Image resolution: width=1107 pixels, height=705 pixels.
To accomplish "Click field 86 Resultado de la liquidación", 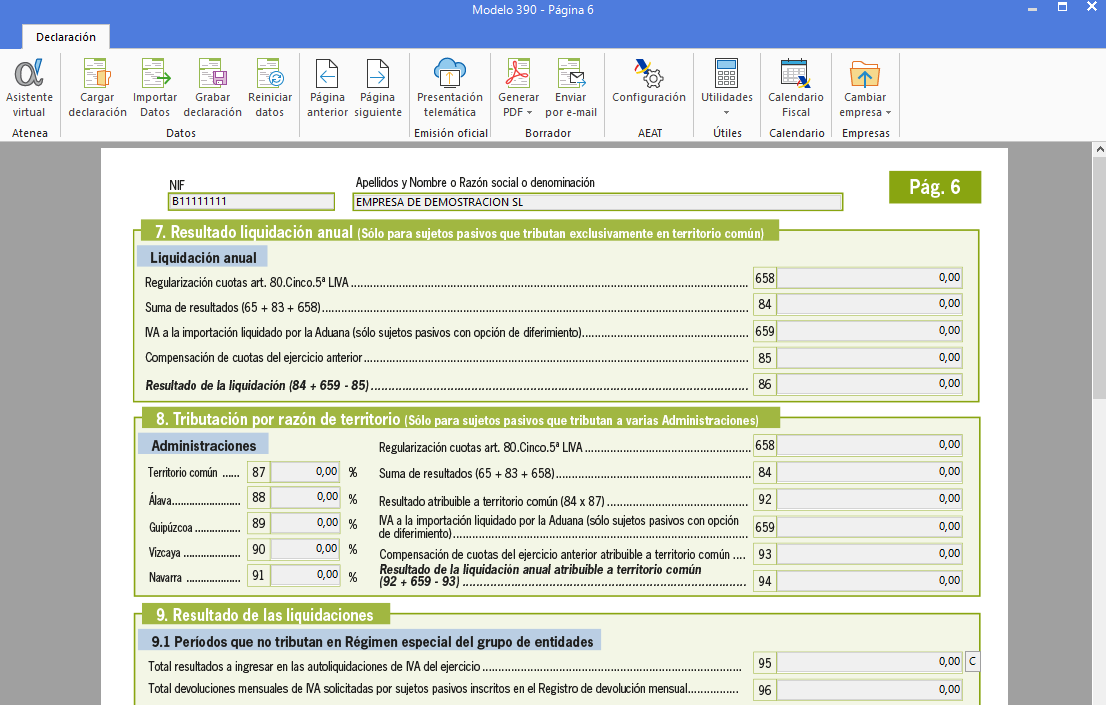I will [x=869, y=384].
